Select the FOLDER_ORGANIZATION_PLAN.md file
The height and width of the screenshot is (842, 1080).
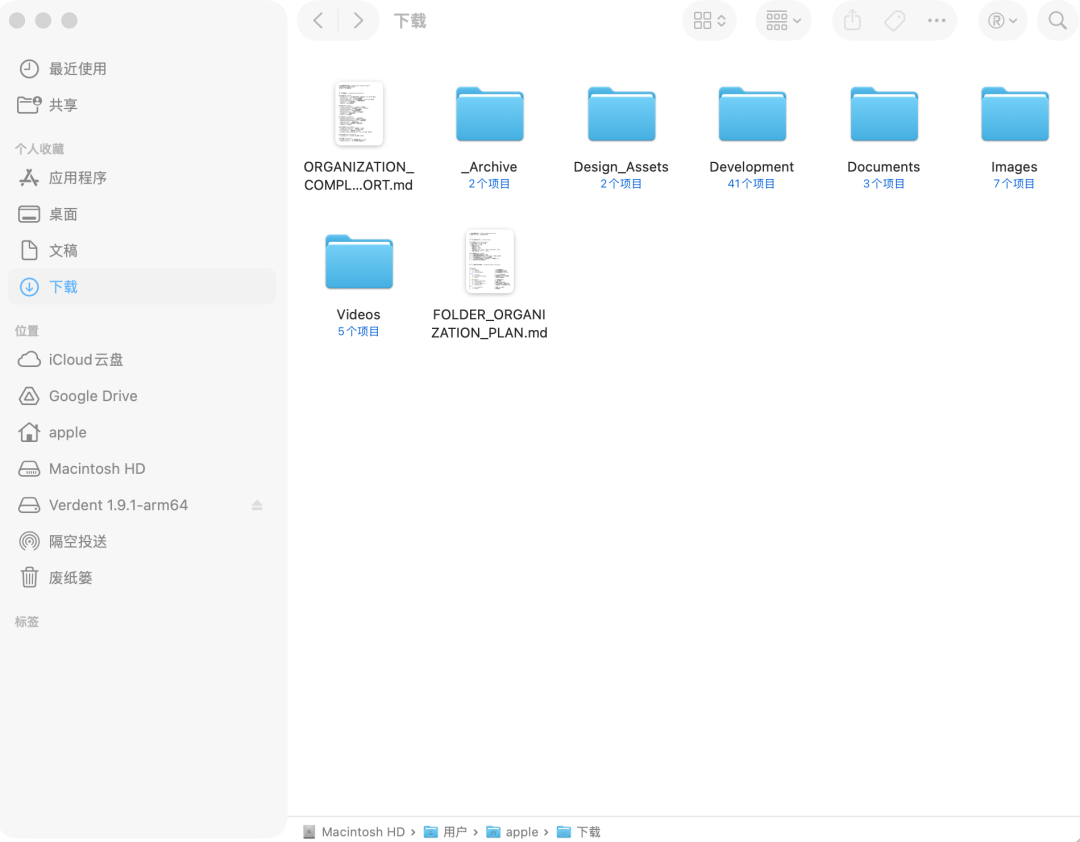pyautogui.click(x=489, y=262)
